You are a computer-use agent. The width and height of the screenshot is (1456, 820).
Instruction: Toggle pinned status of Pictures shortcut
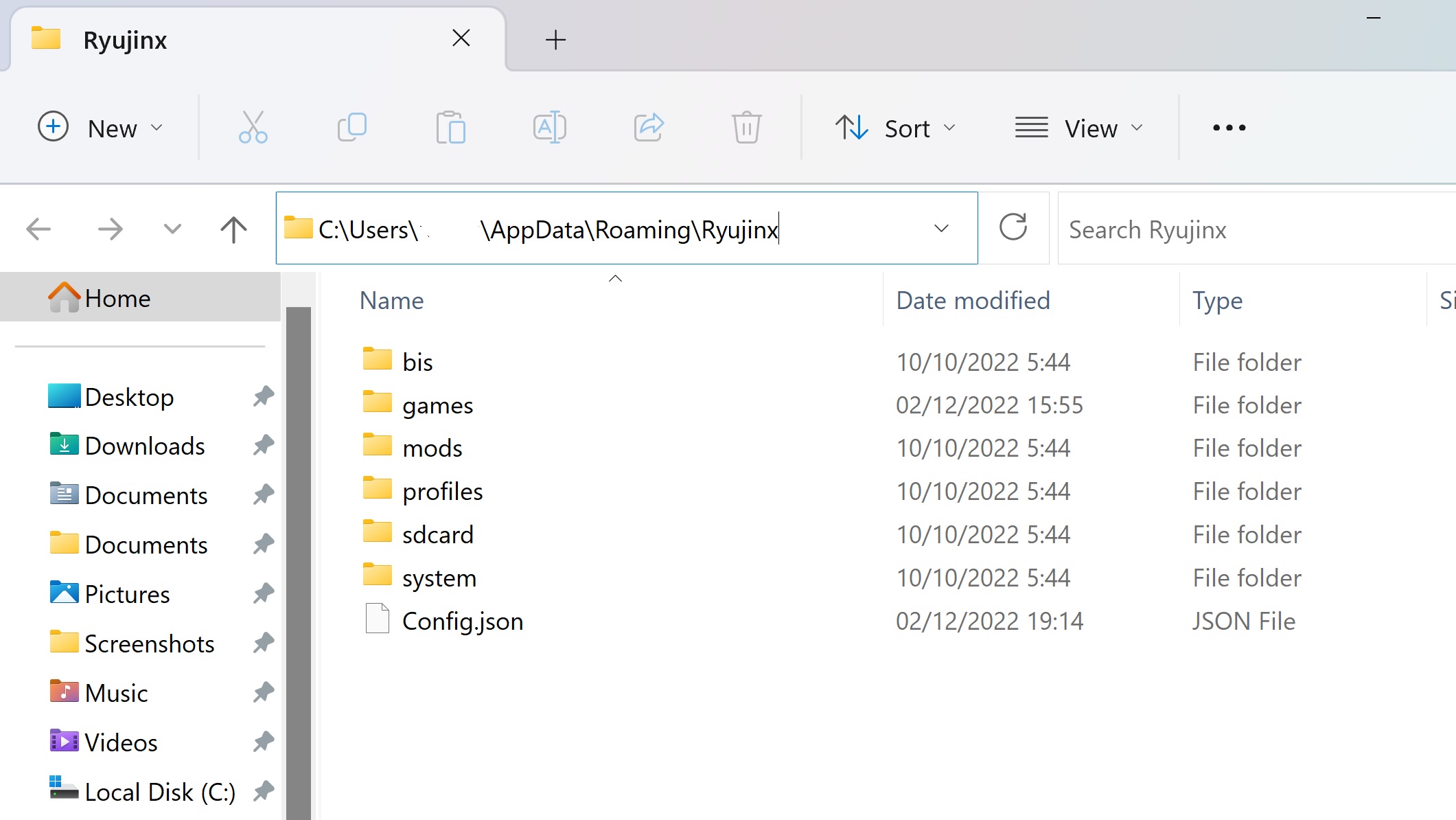(262, 594)
